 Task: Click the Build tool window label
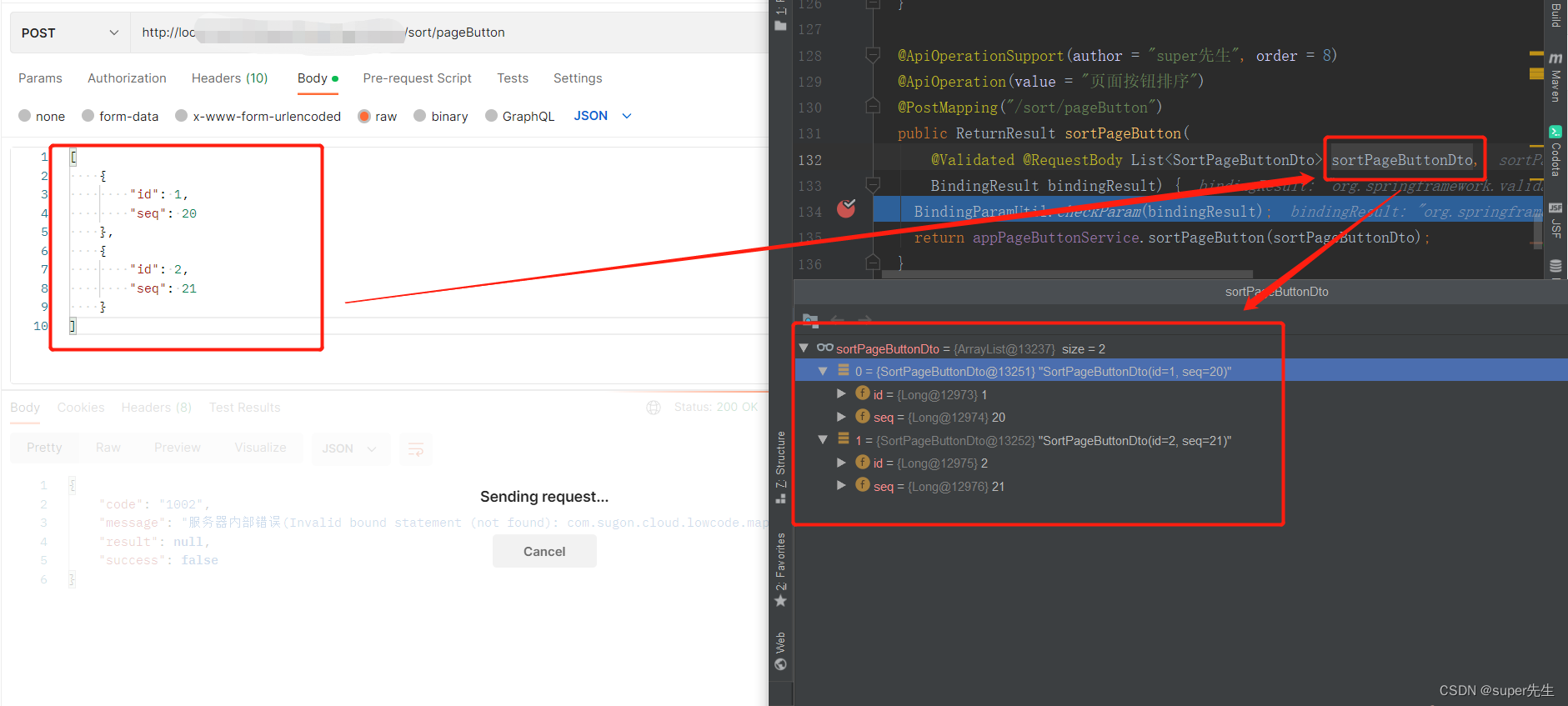click(x=1555, y=14)
